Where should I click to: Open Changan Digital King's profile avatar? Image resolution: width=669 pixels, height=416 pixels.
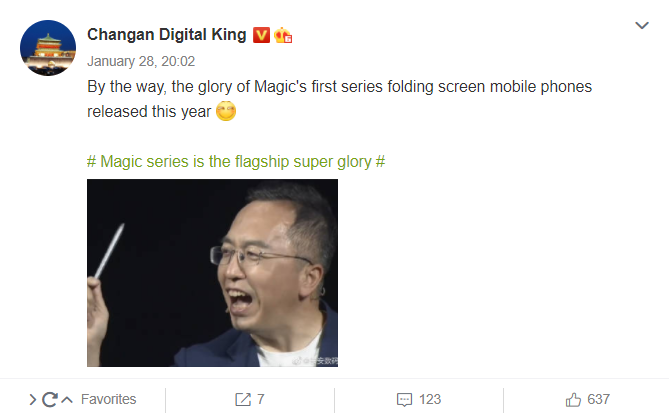48,48
